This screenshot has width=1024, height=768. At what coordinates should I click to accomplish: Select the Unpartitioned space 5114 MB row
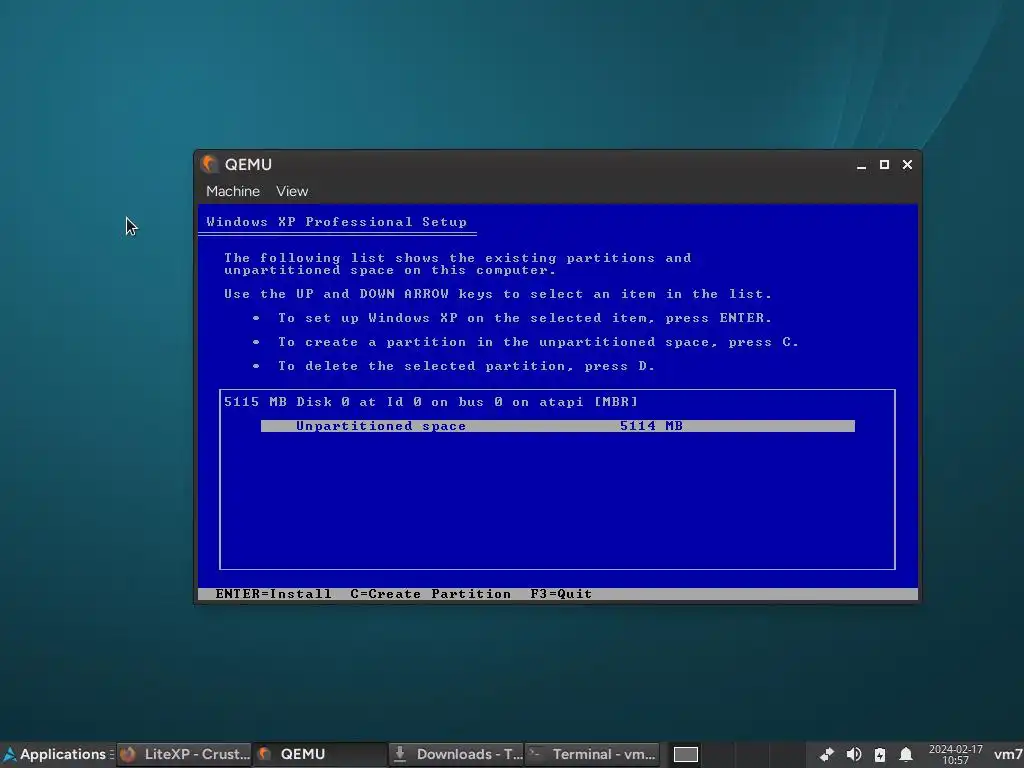[558, 426]
